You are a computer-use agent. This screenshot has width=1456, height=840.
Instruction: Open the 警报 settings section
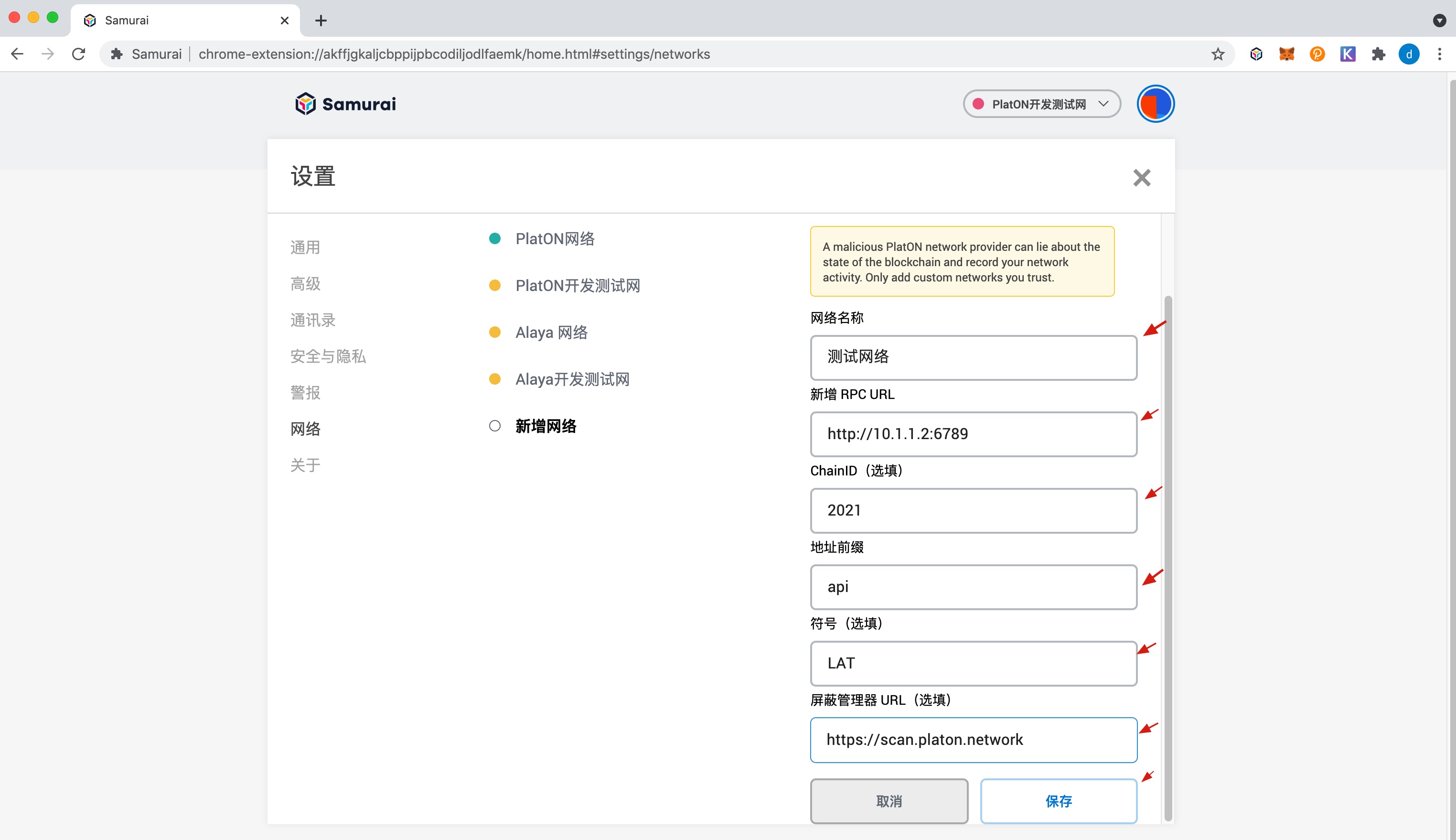click(x=305, y=393)
